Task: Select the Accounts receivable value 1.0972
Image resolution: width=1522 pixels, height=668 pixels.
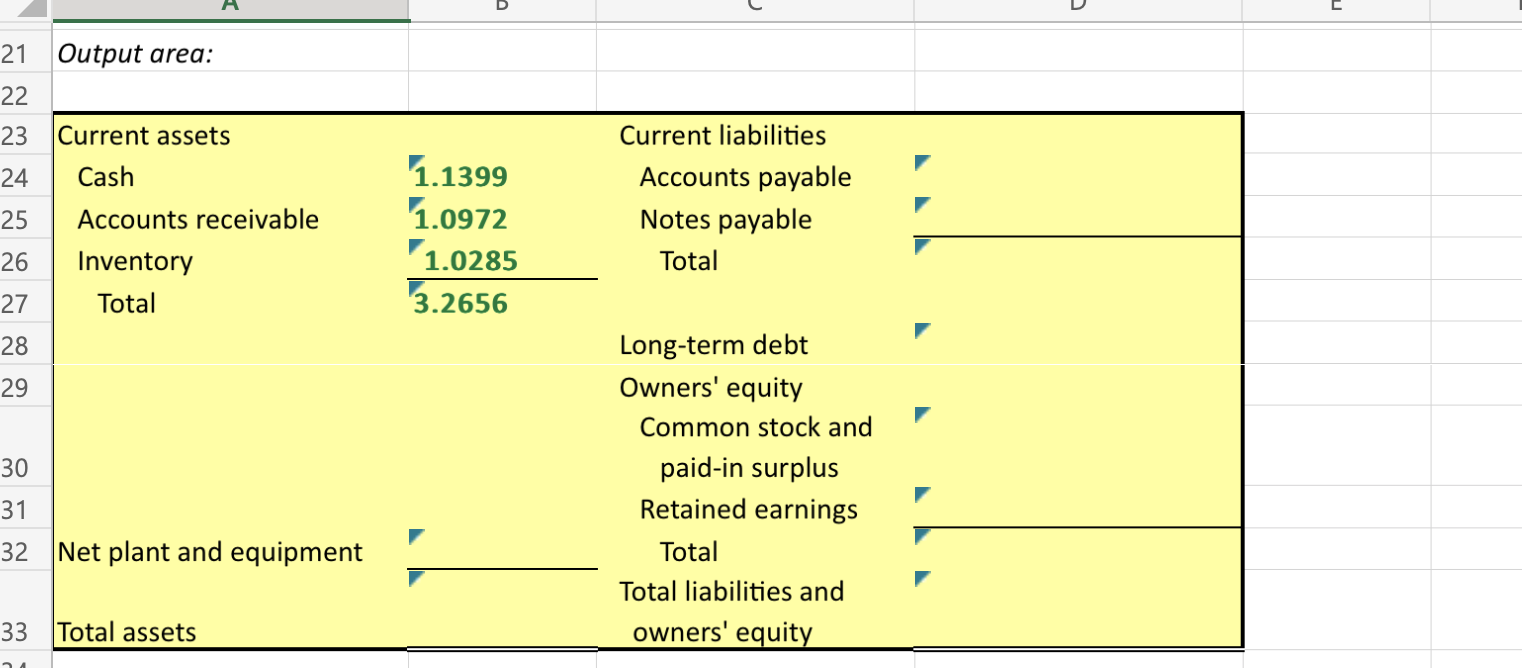Action: pos(502,218)
